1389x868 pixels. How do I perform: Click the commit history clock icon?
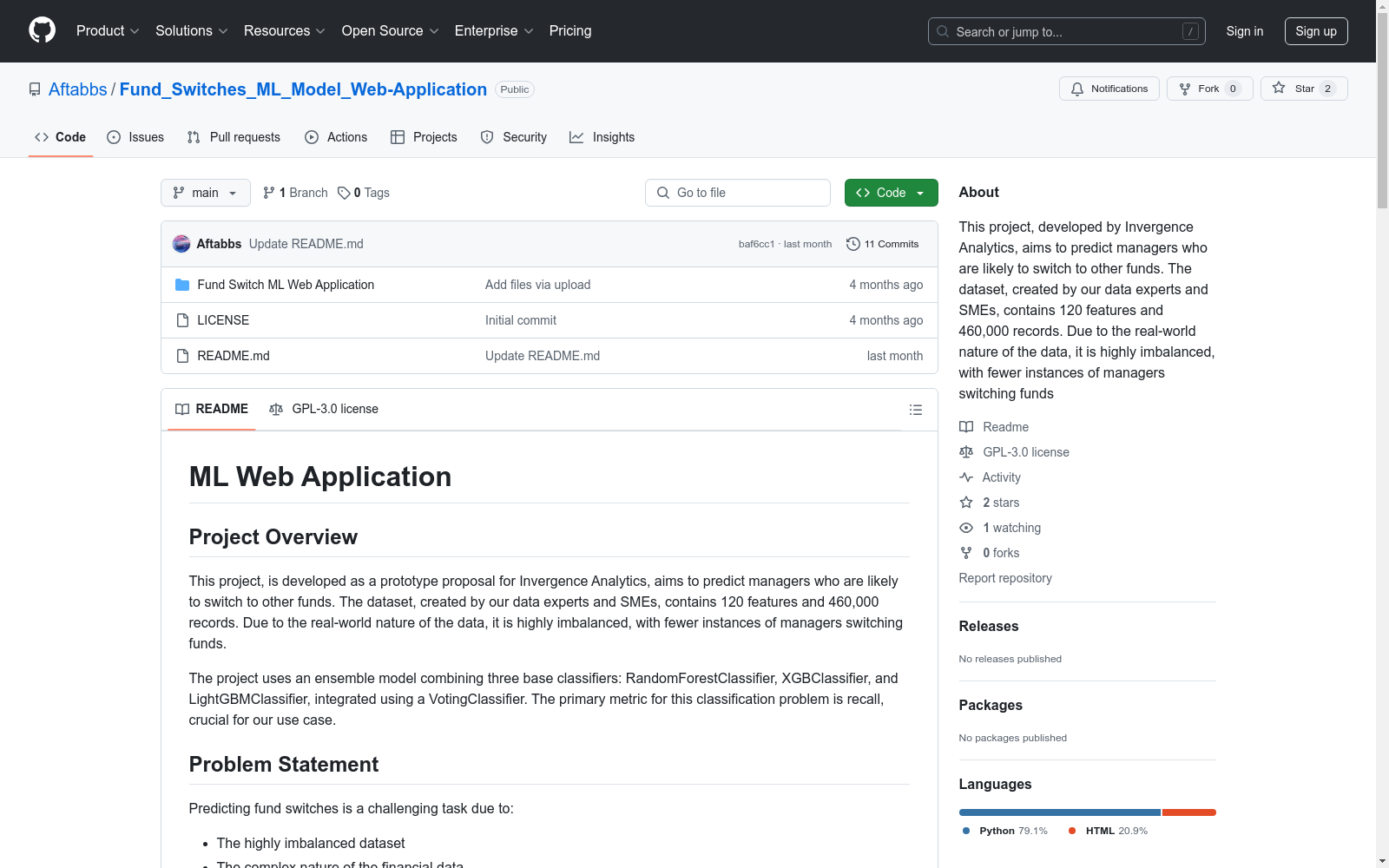click(853, 244)
